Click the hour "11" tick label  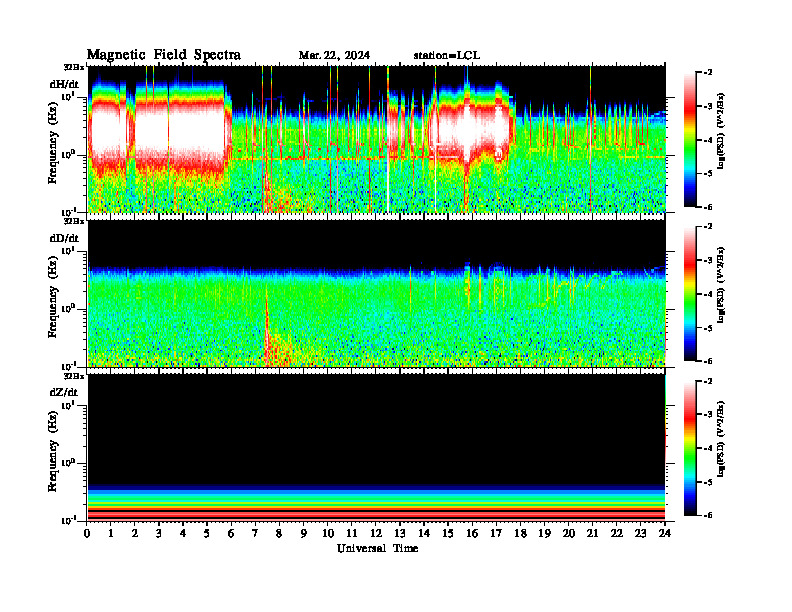click(x=352, y=533)
